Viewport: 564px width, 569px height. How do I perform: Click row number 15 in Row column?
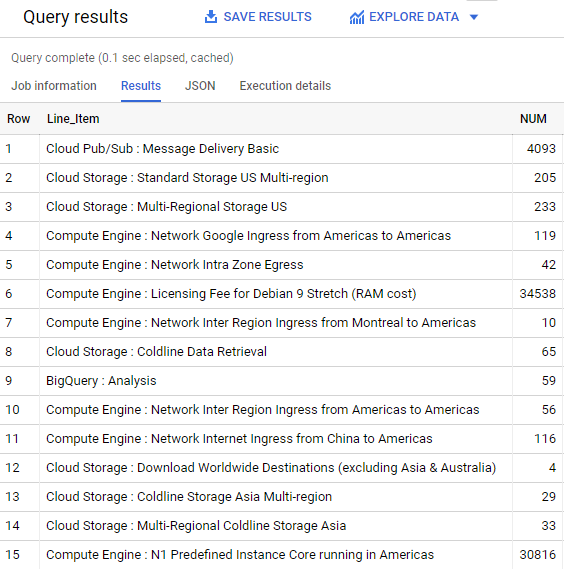tap(12, 555)
